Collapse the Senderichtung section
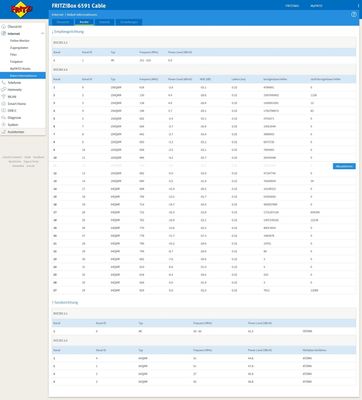 point(65,302)
